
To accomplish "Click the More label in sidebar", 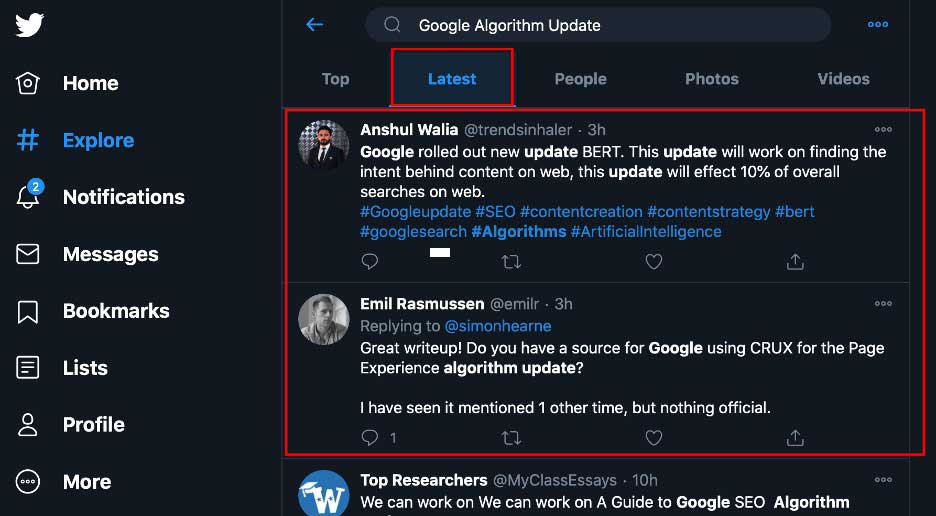I will coord(87,481).
